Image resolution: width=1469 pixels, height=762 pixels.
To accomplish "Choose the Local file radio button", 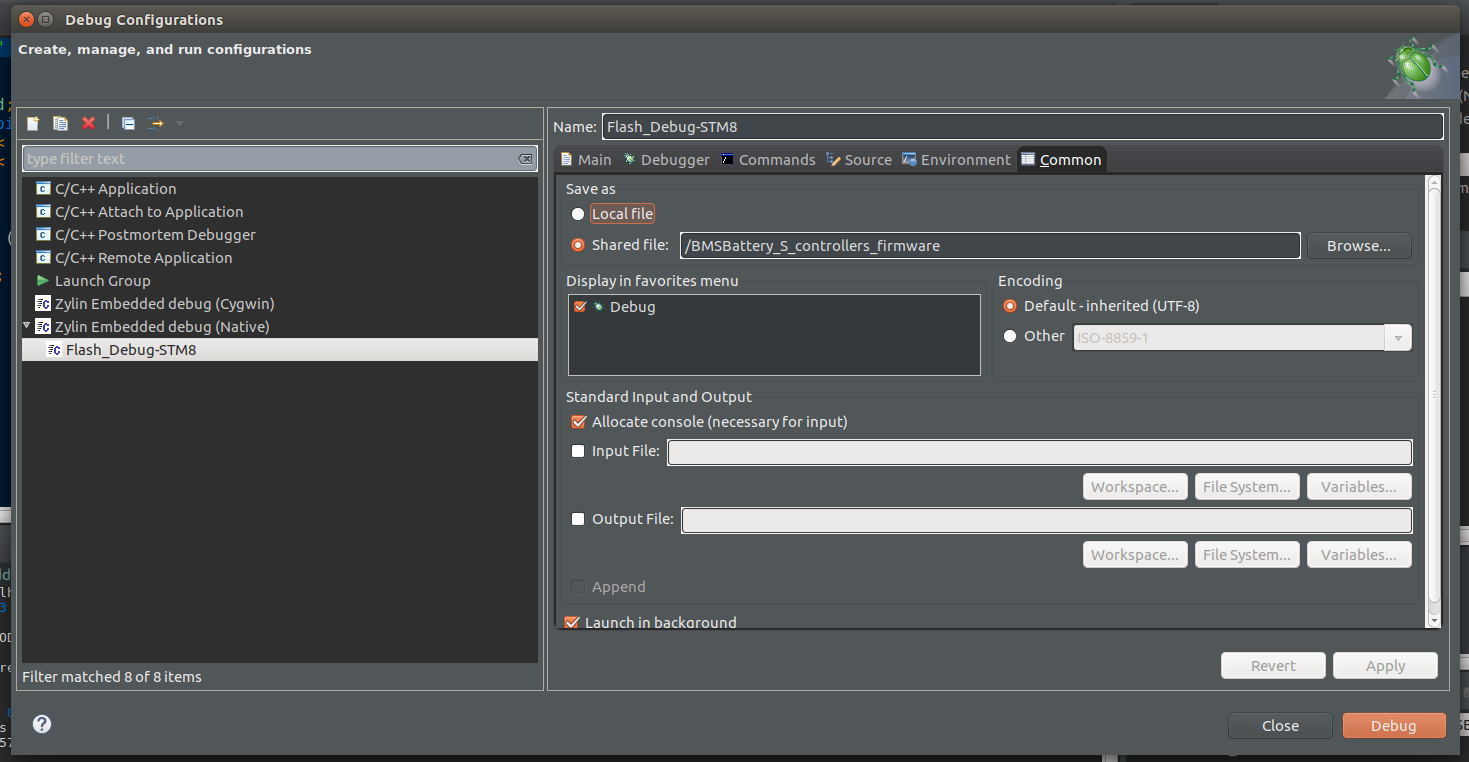I will coord(577,214).
